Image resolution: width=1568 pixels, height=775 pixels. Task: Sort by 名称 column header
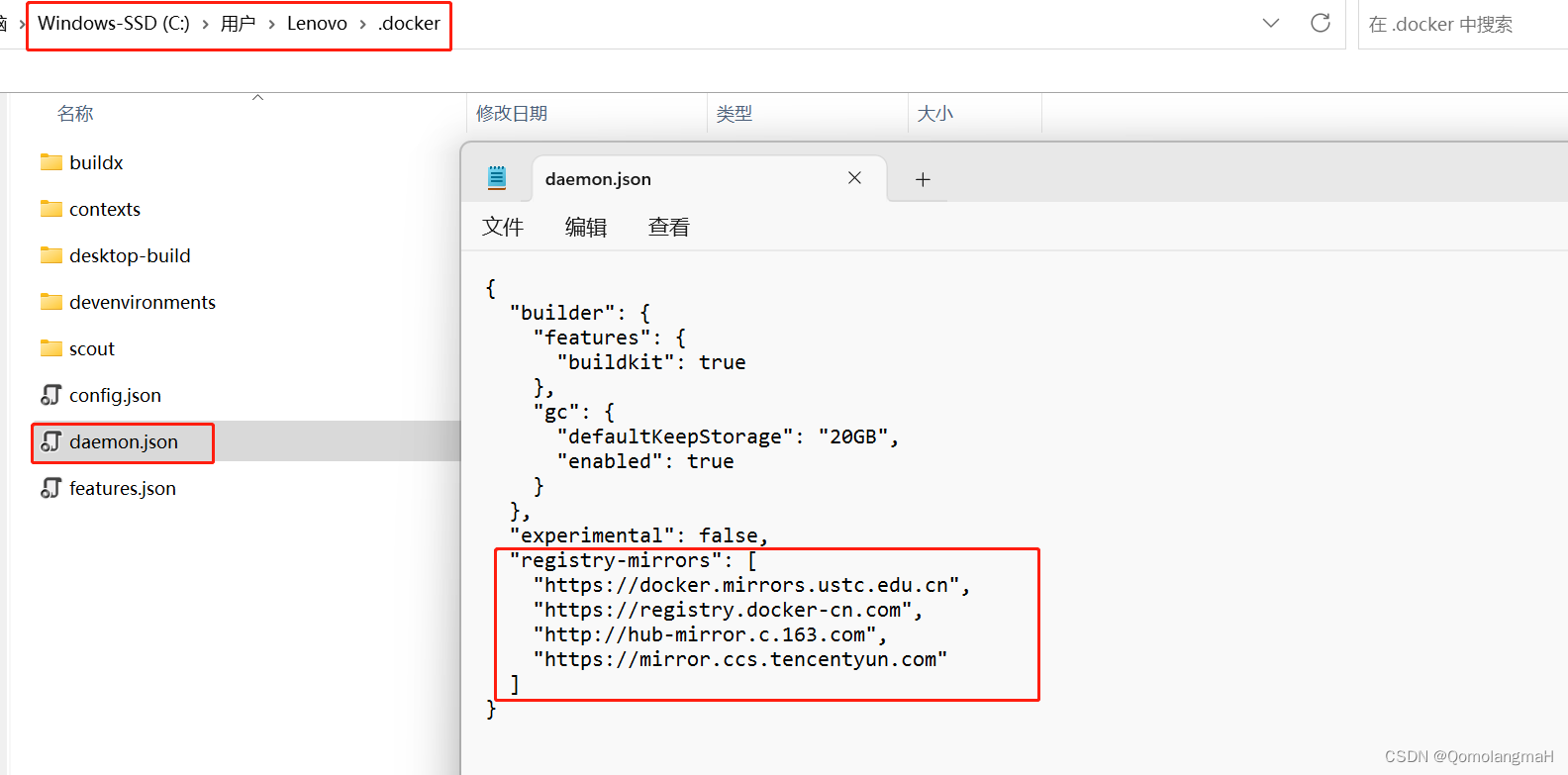[75, 114]
